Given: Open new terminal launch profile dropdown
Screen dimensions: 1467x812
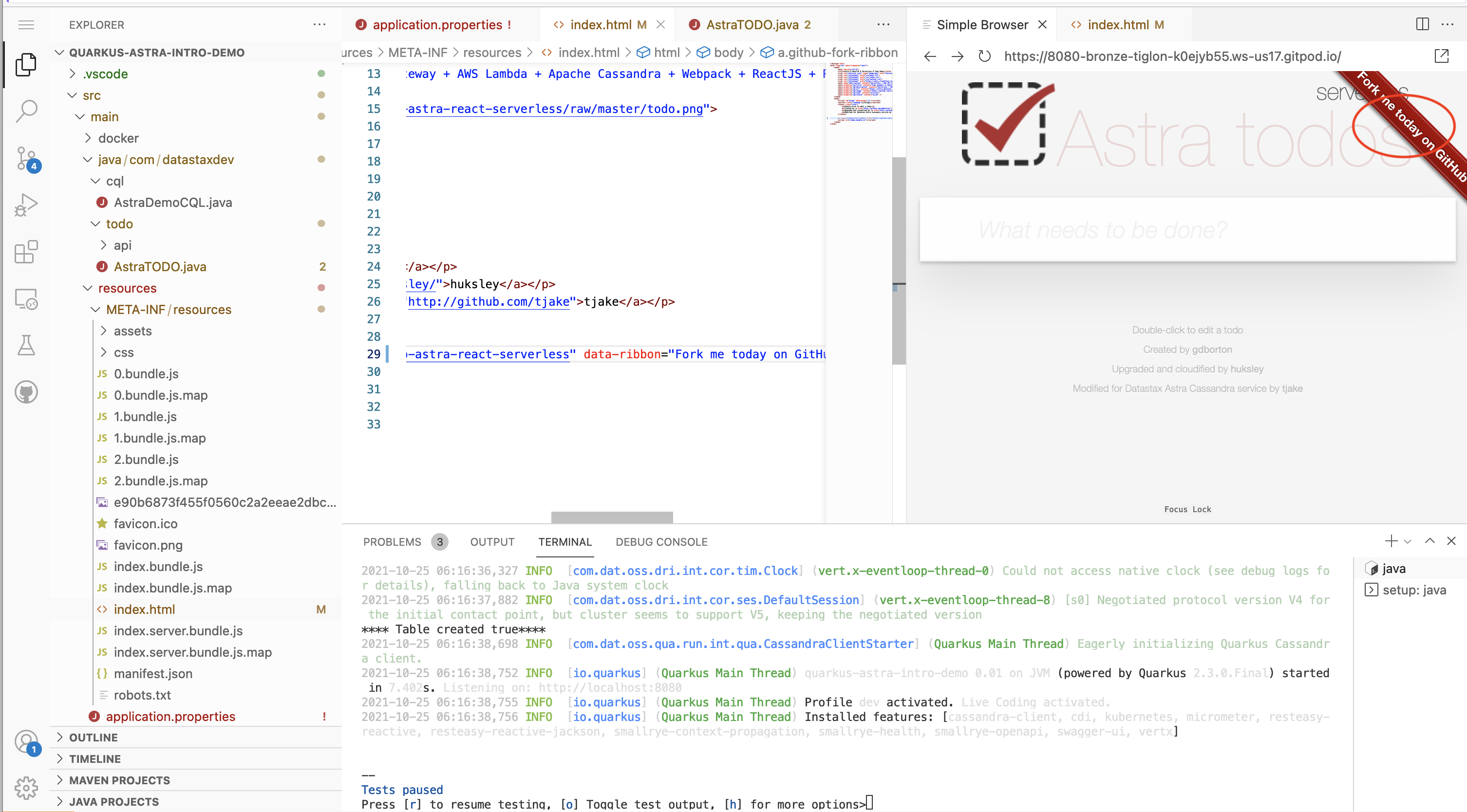Looking at the screenshot, I should (1408, 542).
